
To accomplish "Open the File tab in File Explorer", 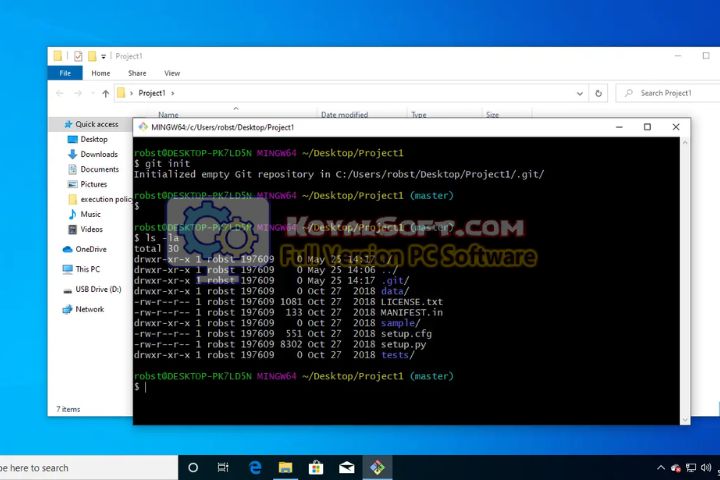I will [x=65, y=73].
